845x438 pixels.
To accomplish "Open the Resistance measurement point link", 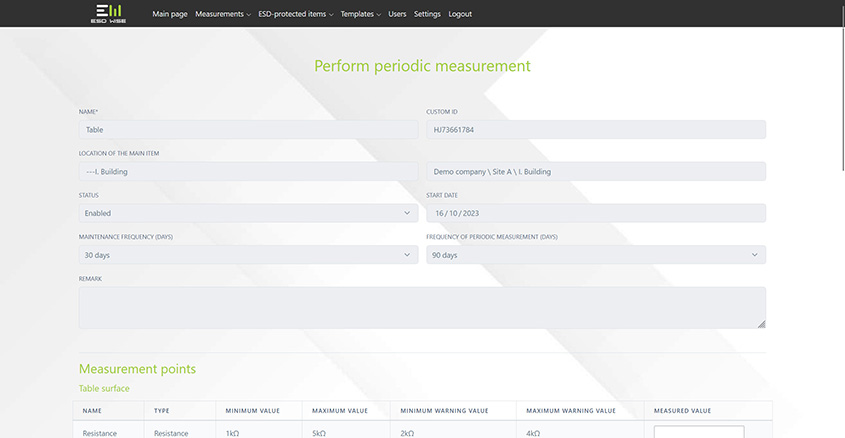I will coord(100,433).
